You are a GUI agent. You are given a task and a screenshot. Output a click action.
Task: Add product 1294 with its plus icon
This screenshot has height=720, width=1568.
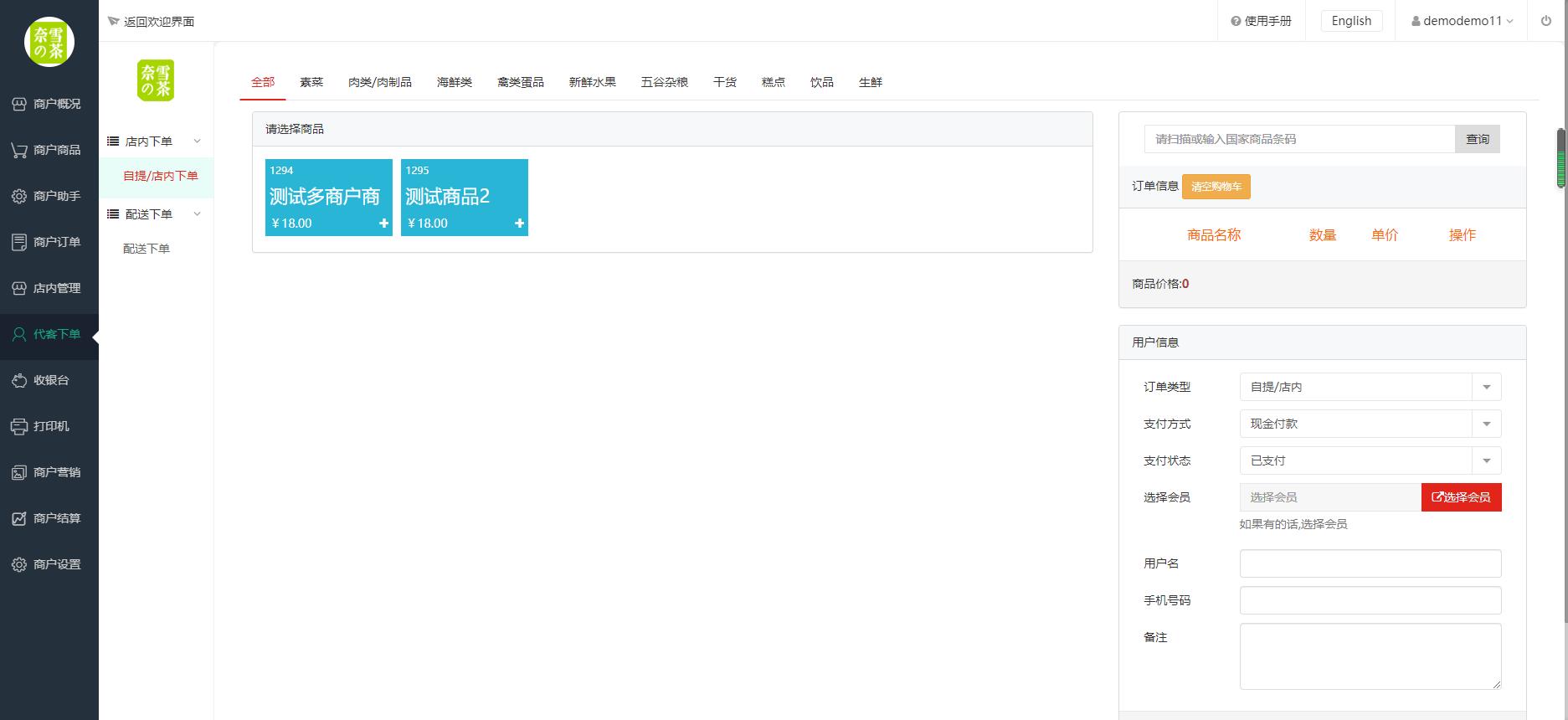pyautogui.click(x=383, y=224)
